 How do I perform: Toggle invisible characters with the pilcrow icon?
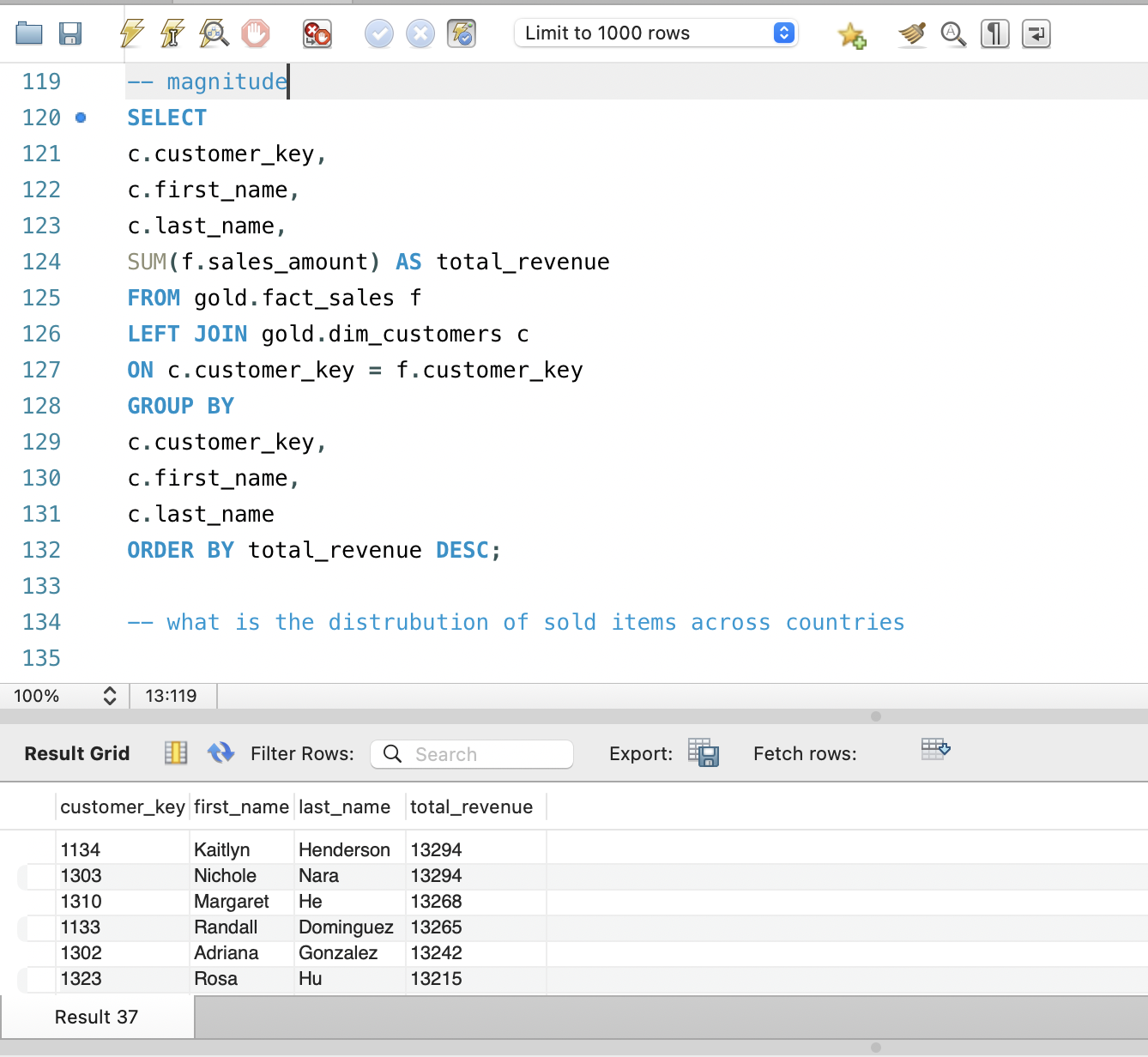(994, 34)
